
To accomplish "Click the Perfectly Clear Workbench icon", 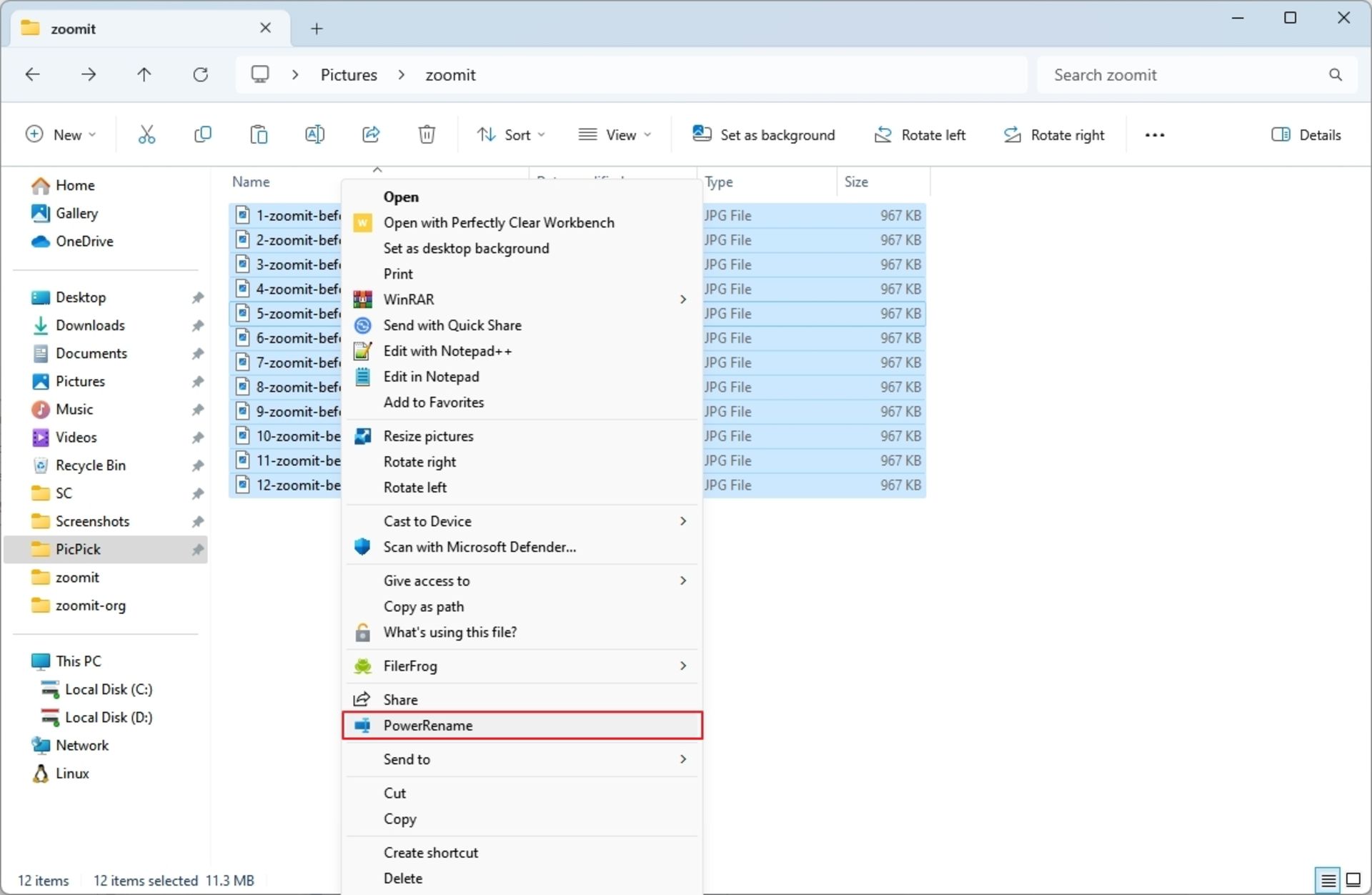I will [363, 223].
